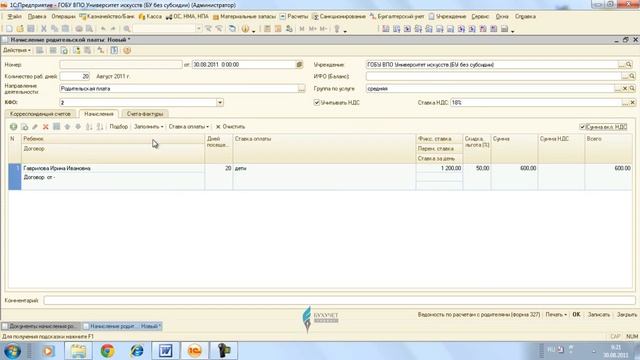
Task: Switch to Документы начисления window tab
Action: [41, 326]
